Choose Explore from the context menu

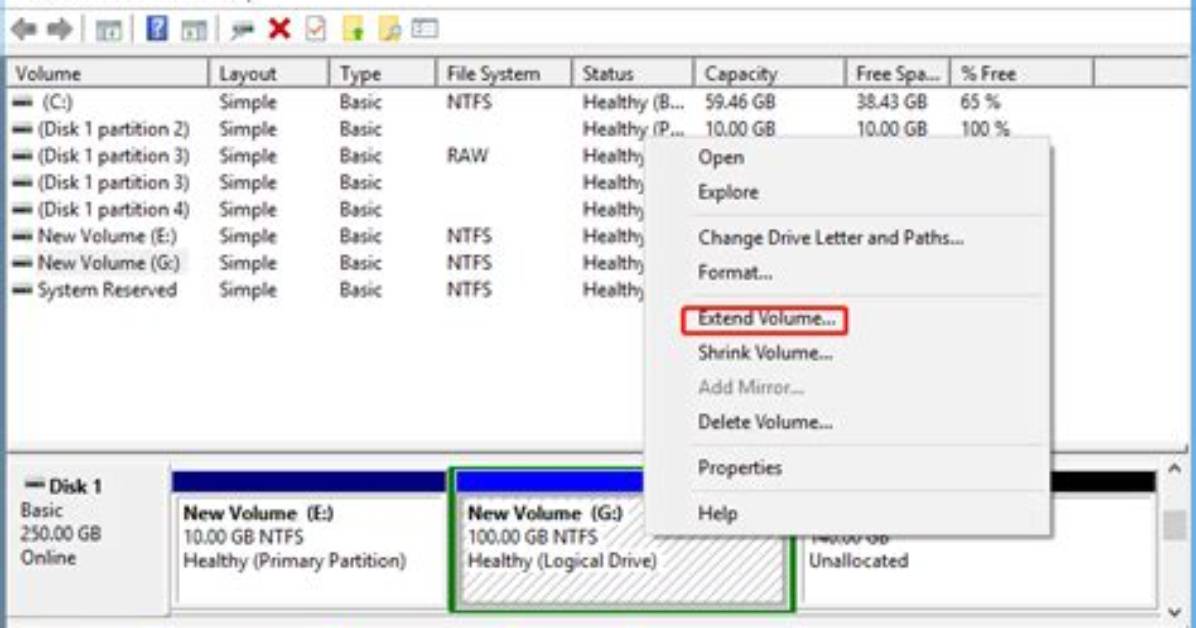(728, 192)
